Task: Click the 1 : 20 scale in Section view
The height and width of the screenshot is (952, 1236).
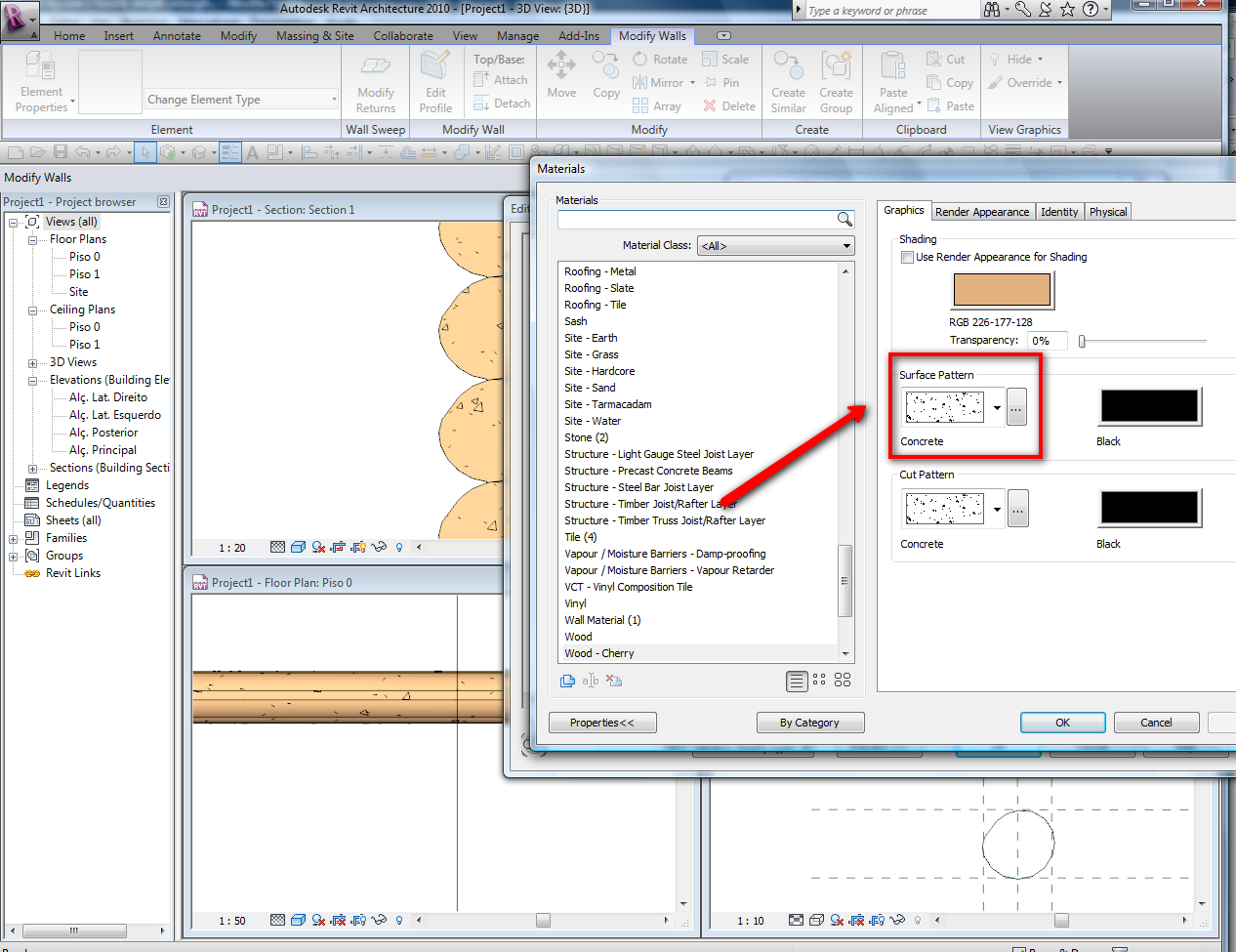Action: pos(232,548)
